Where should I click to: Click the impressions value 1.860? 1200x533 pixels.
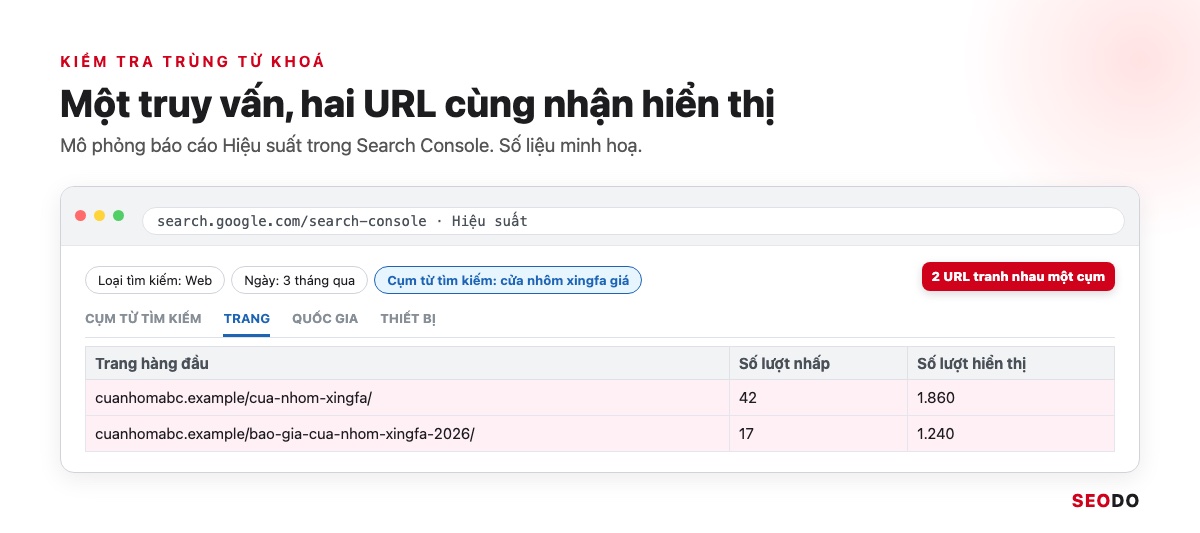point(936,398)
